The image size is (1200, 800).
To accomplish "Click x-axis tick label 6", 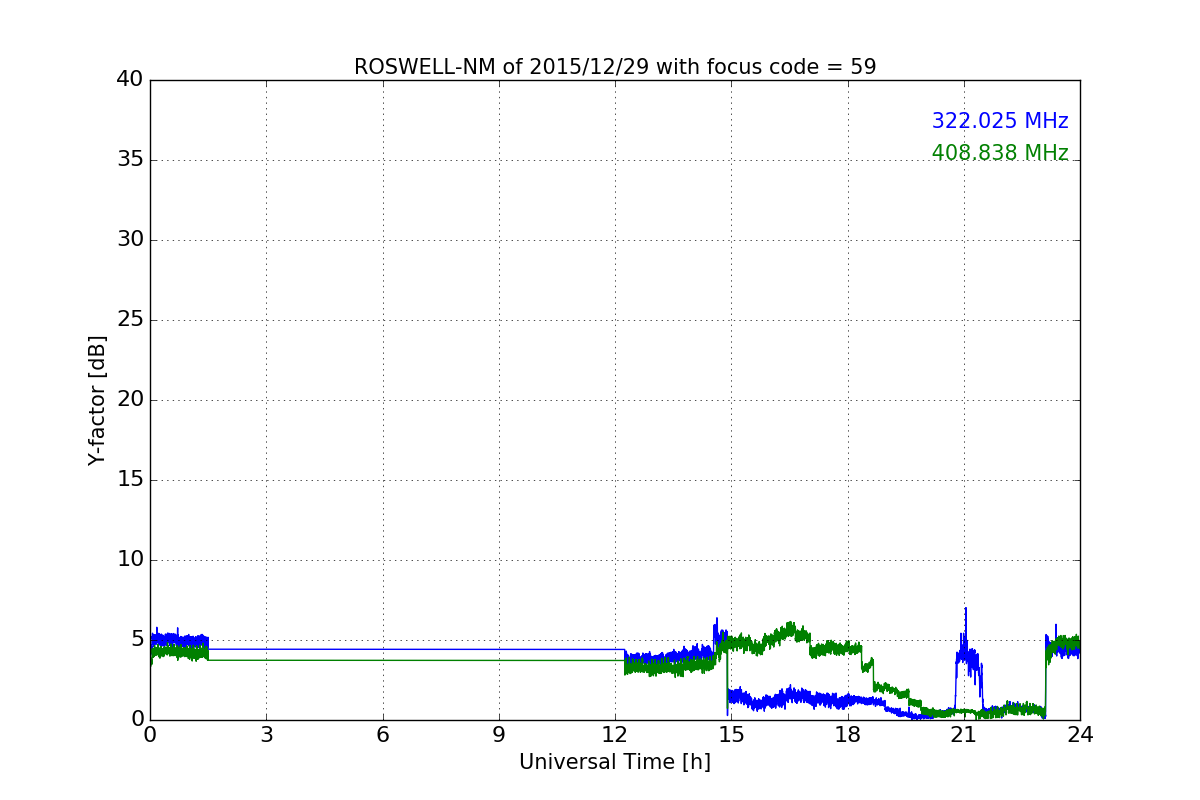I will point(382,735).
